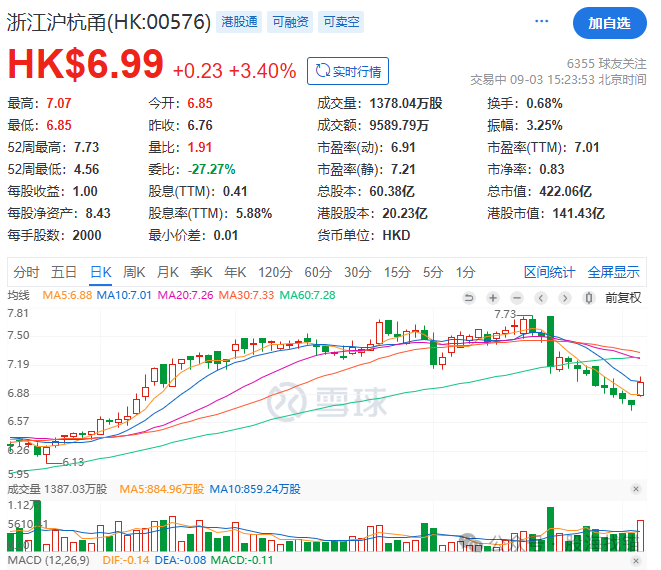
Task: Switch to the 120分 chart tab
Action: [275, 272]
